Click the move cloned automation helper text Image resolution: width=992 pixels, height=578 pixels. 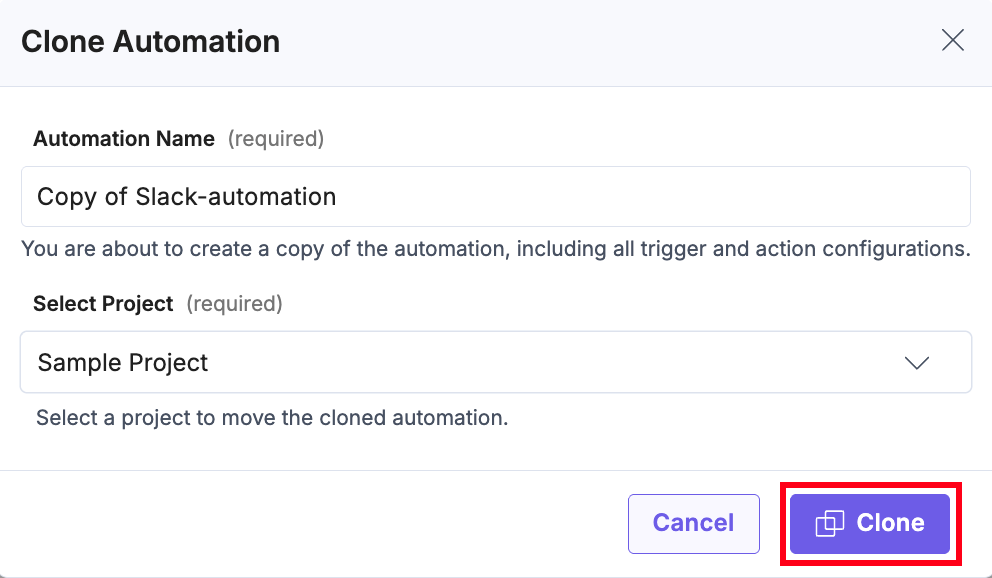[x=272, y=417]
